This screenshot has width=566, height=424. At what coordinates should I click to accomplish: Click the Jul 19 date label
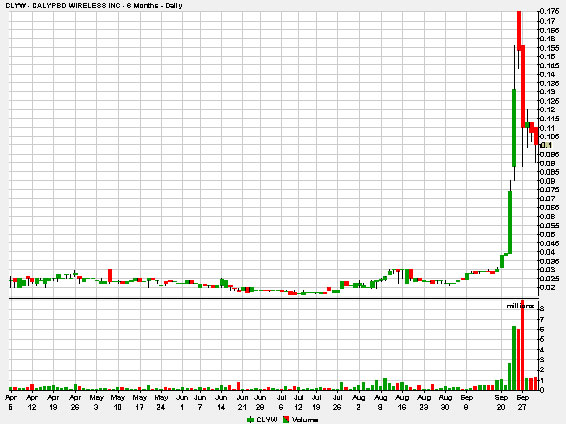pyautogui.click(x=316, y=402)
